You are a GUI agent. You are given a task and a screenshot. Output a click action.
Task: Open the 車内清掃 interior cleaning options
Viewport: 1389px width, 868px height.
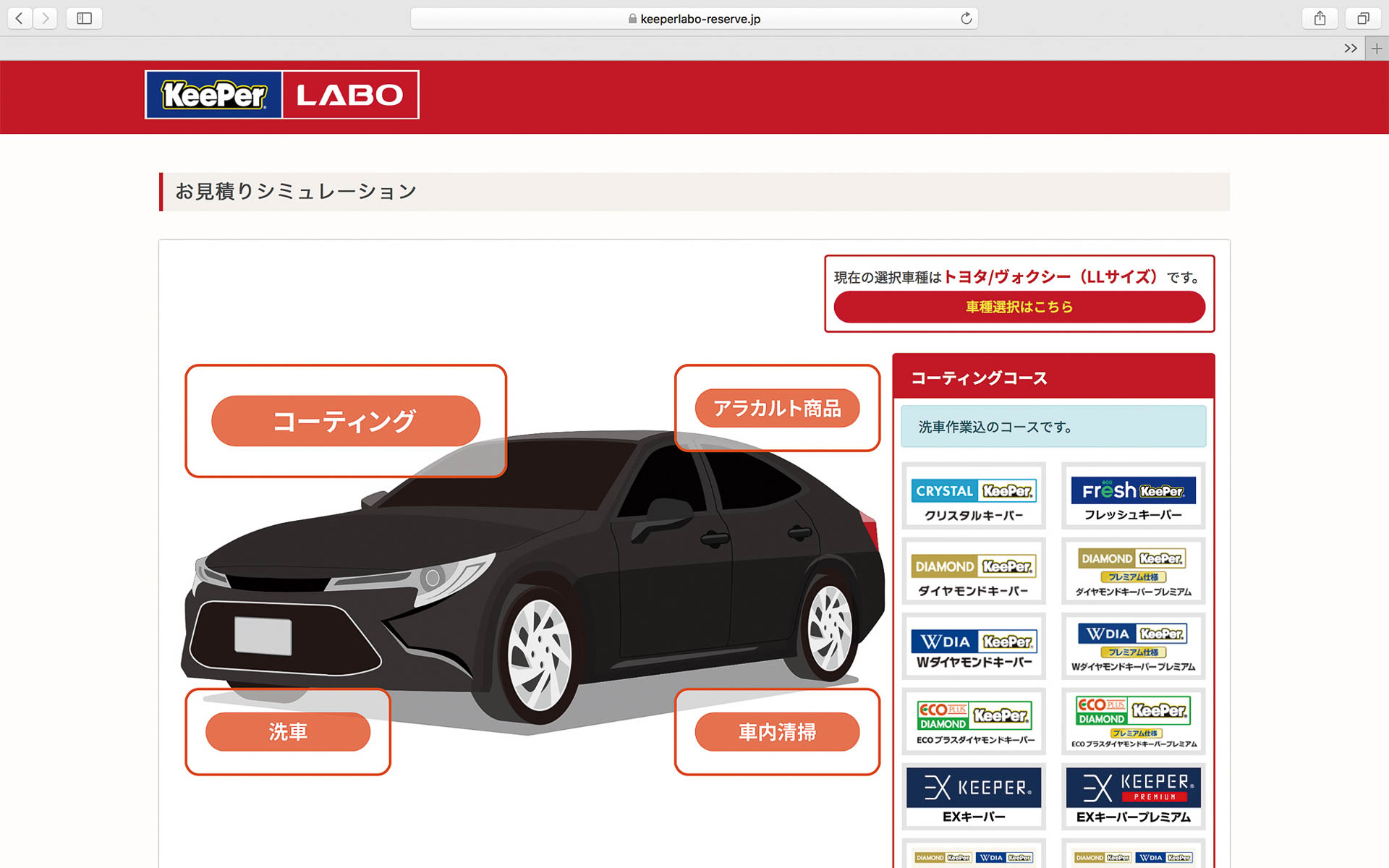[776, 731]
